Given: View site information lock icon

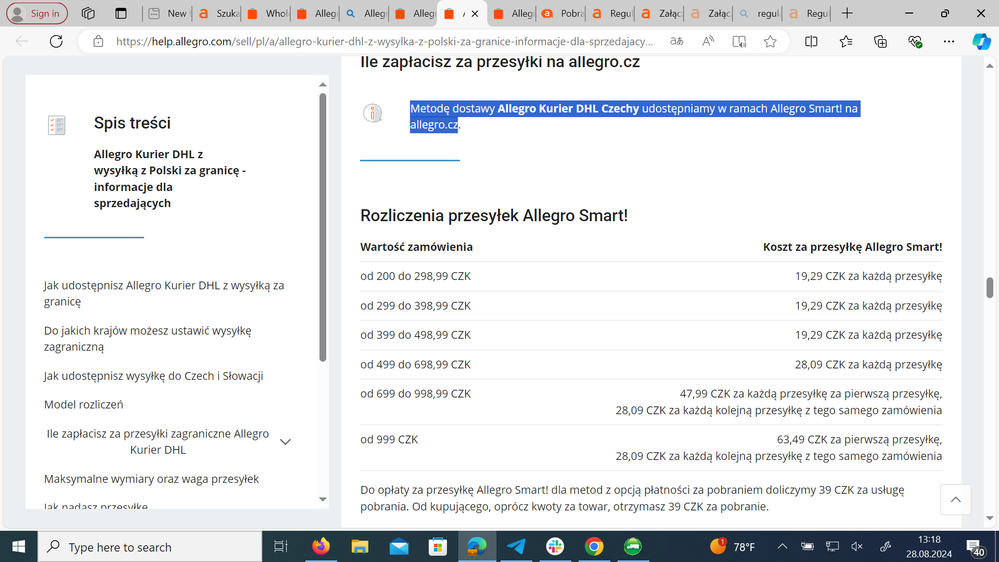Looking at the screenshot, I should click(x=98, y=41).
